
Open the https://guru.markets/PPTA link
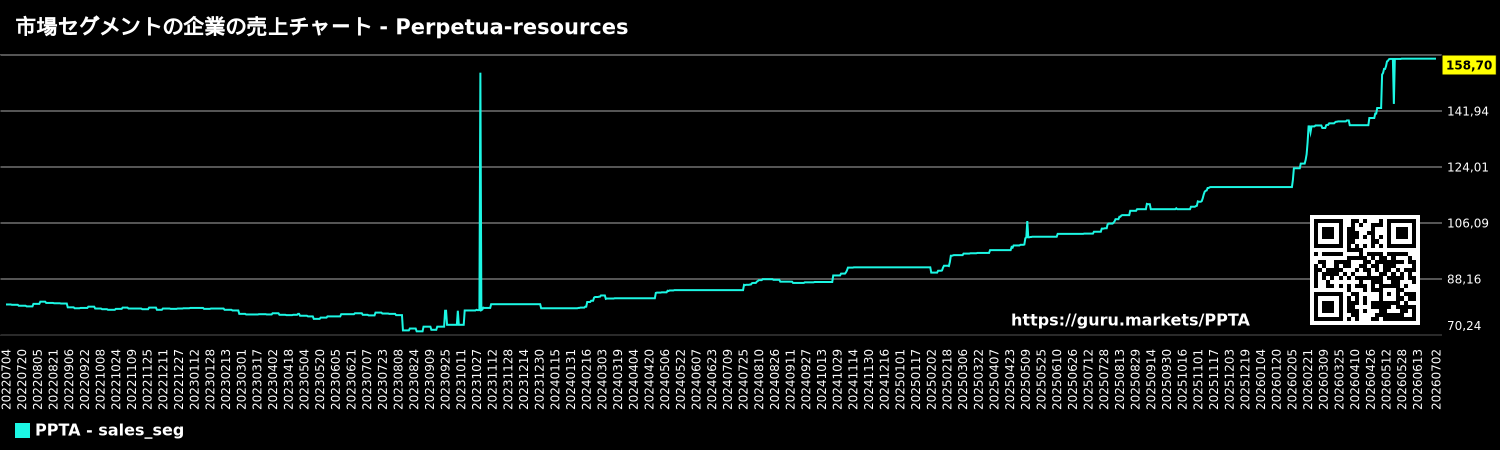(x=1130, y=320)
